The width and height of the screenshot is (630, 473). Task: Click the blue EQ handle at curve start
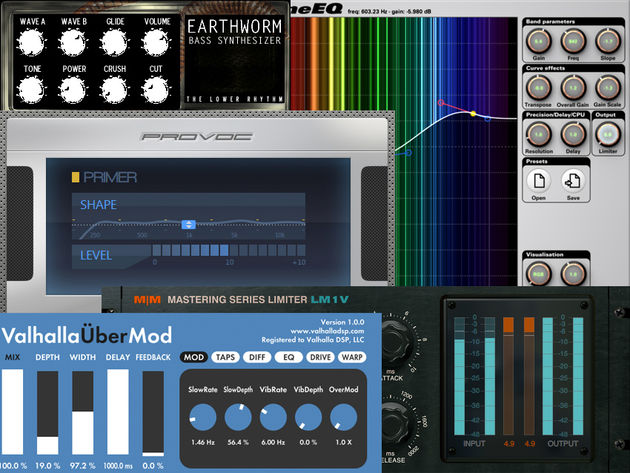(408, 153)
